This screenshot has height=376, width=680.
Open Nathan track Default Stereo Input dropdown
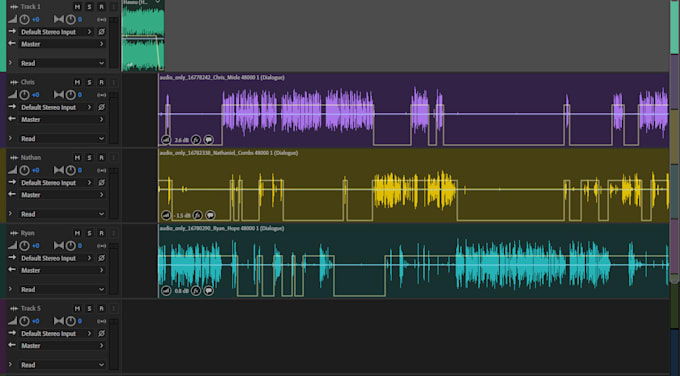(56, 183)
